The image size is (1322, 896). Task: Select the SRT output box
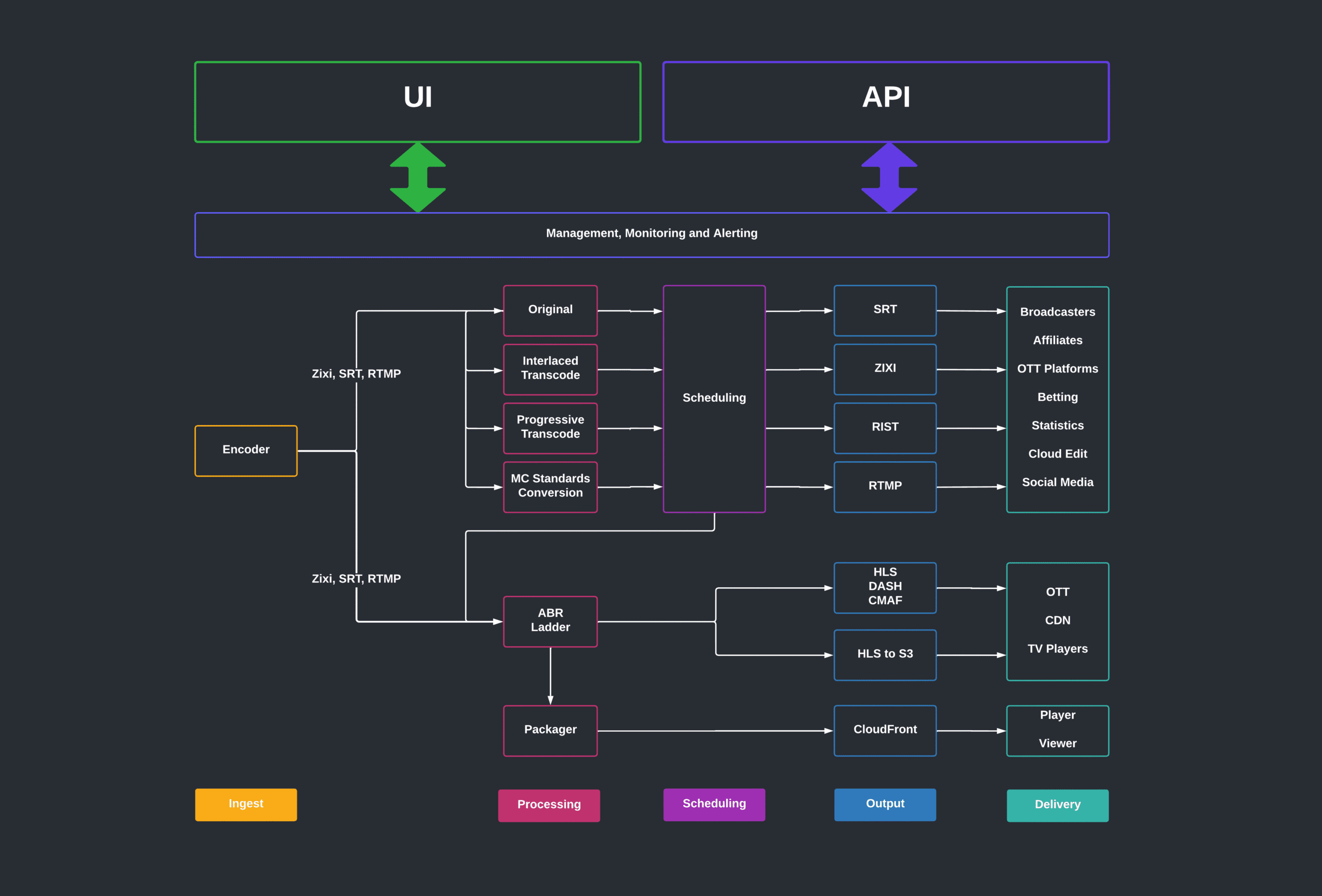click(x=885, y=310)
